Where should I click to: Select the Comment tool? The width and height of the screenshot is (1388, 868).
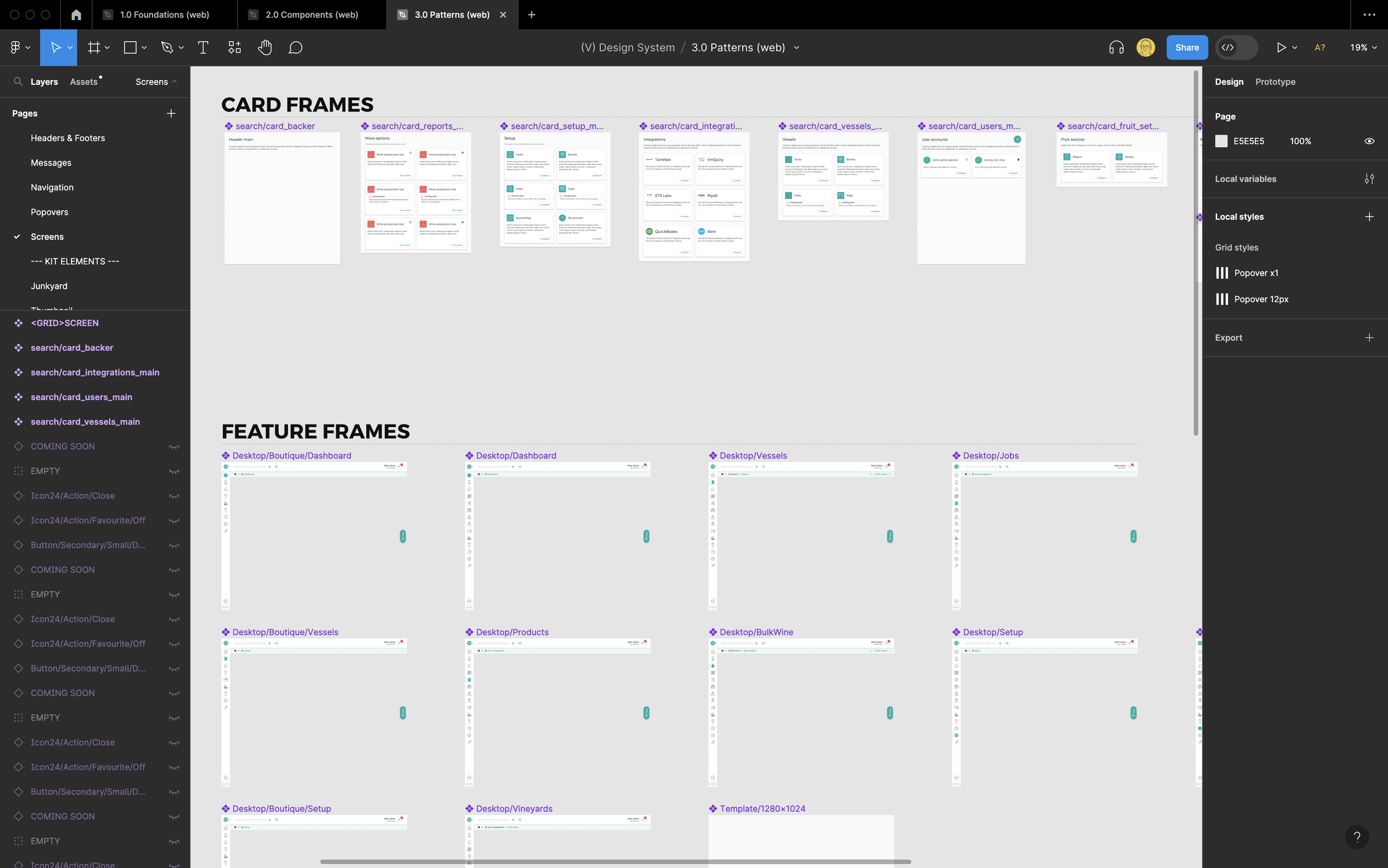[x=295, y=48]
